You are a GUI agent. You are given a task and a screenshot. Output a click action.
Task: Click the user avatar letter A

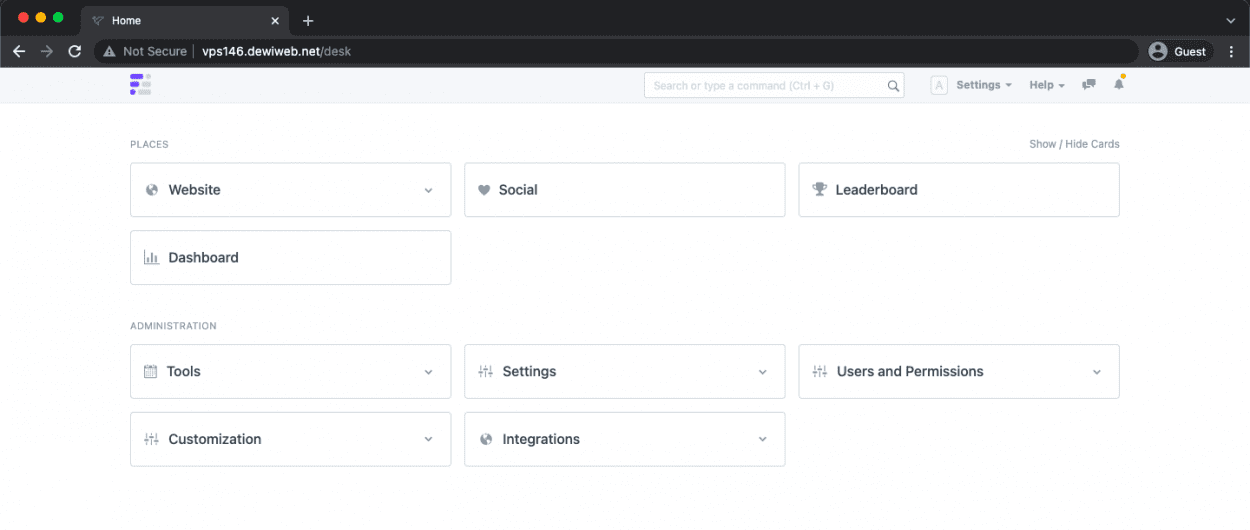pyautogui.click(x=939, y=86)
